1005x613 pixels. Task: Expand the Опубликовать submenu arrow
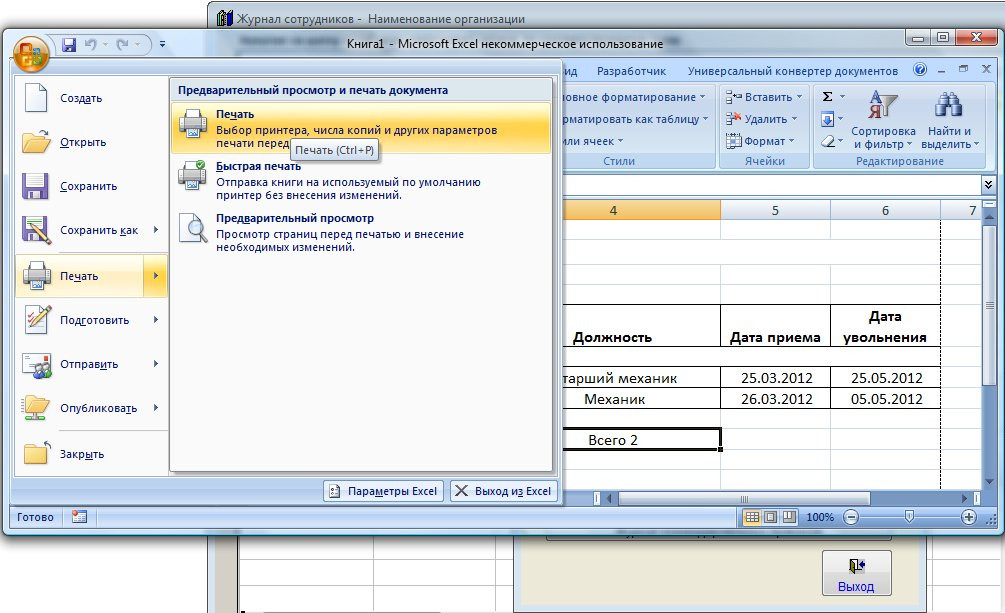click(x=156, y=408)
